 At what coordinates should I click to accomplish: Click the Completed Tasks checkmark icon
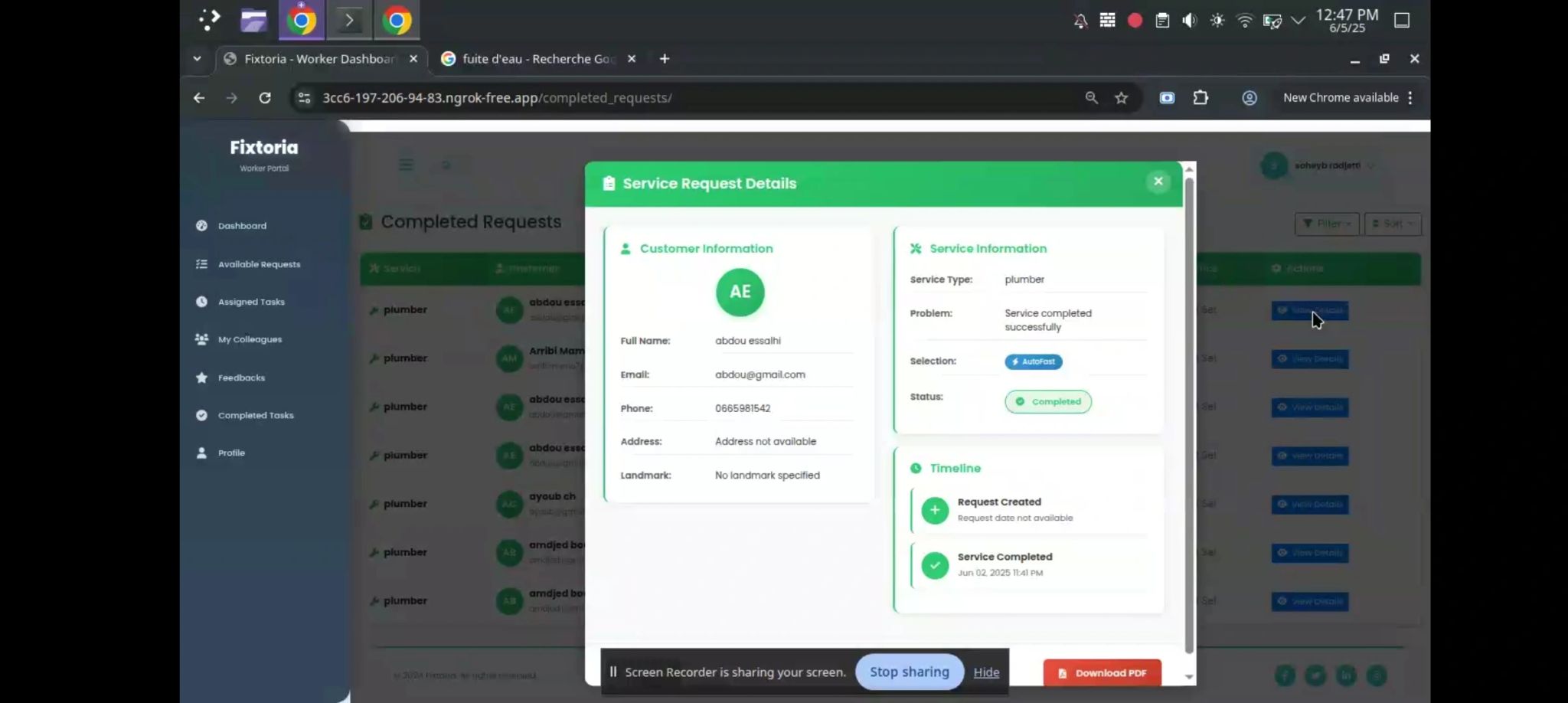click(201, 415)
